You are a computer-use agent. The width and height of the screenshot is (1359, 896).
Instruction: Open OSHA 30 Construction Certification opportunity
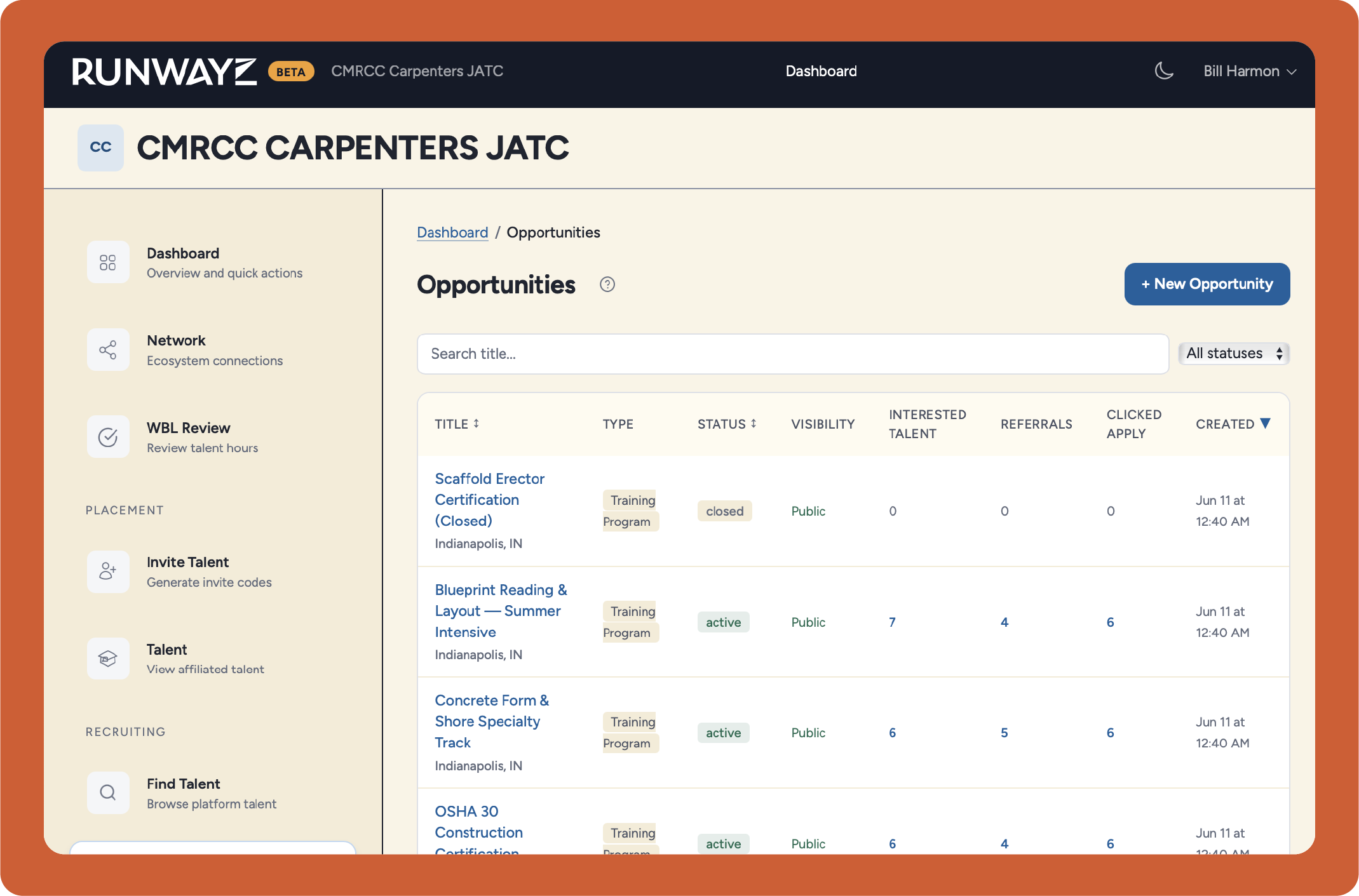478,829
